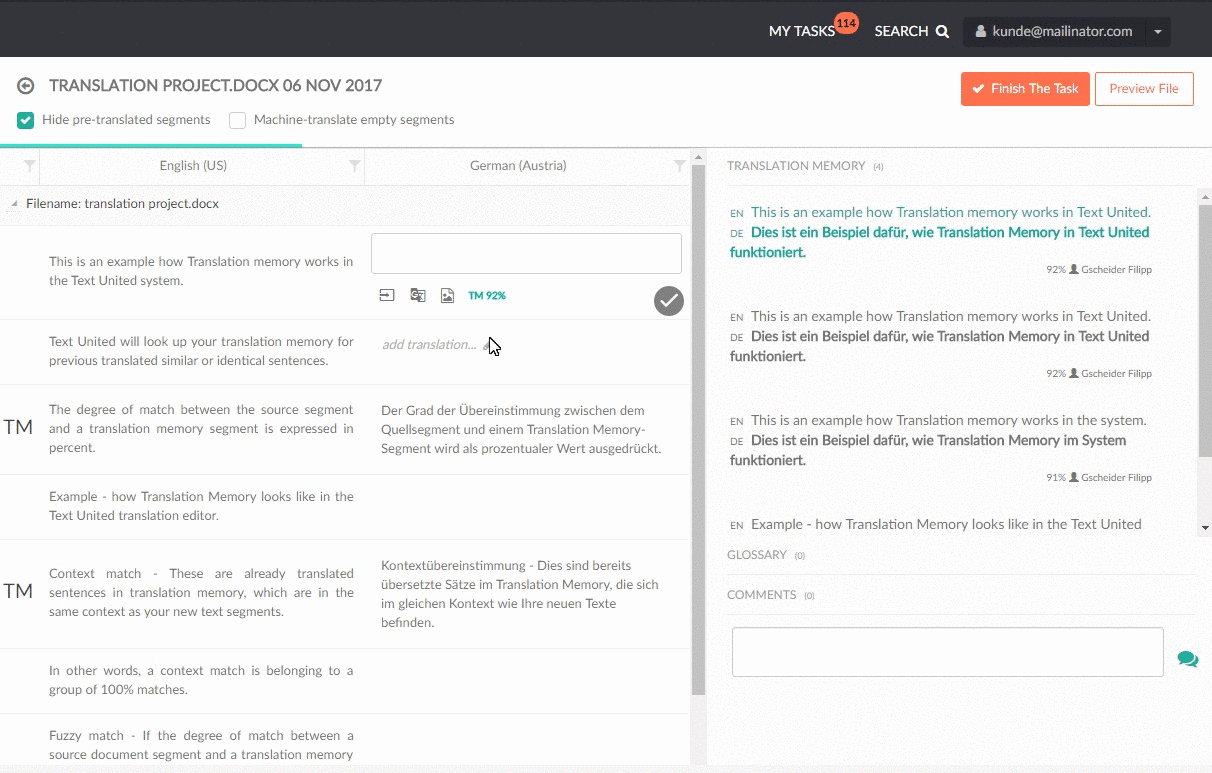Image resolution: width=1212 pixels, height=773 pixels.
Task: Click source text 'This is an example how Translation memory'
Action: tap(201, 271)
